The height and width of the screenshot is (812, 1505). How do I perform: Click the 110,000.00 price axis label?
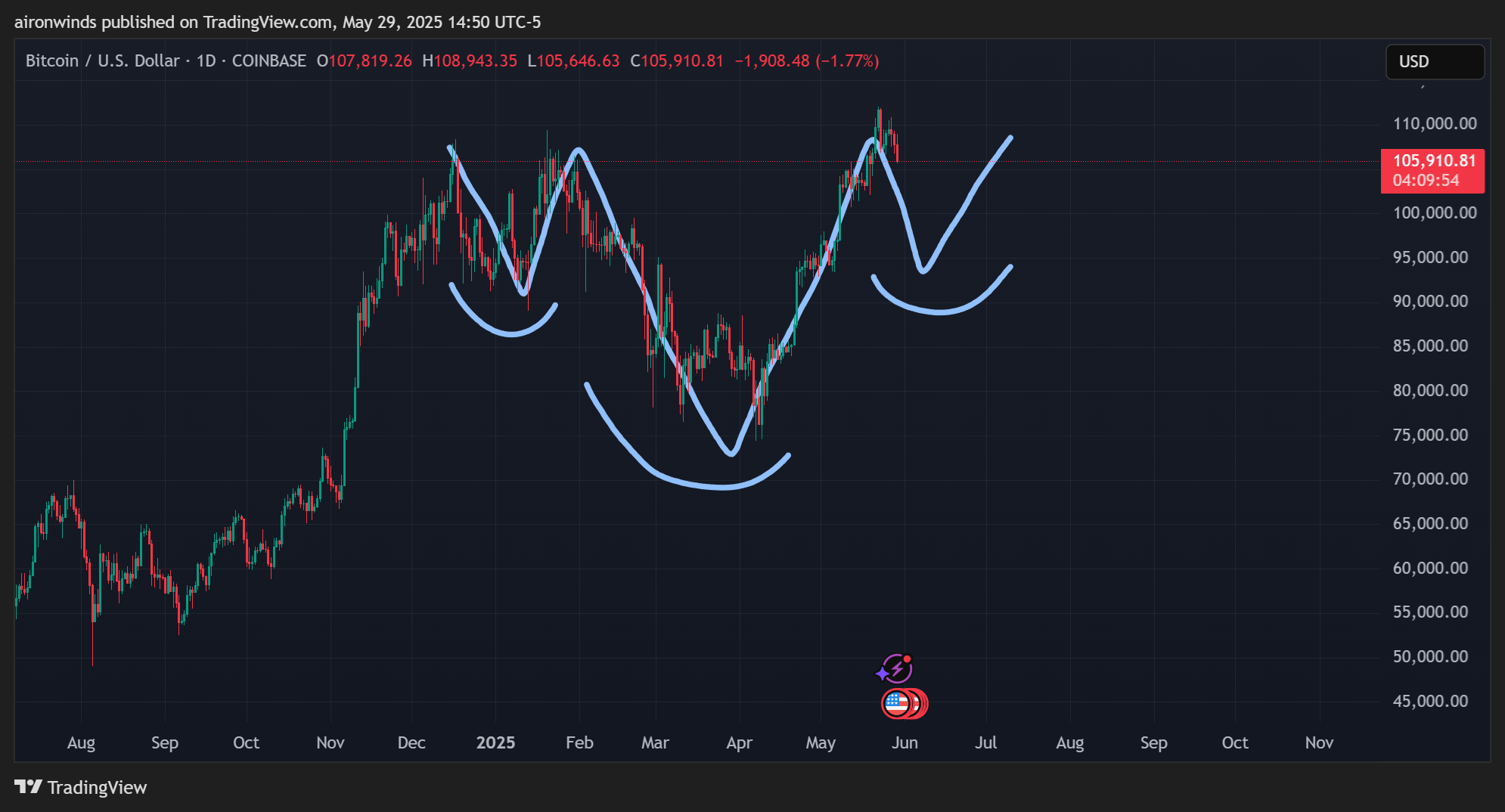pyautogui.click(x=1435, y=123)
